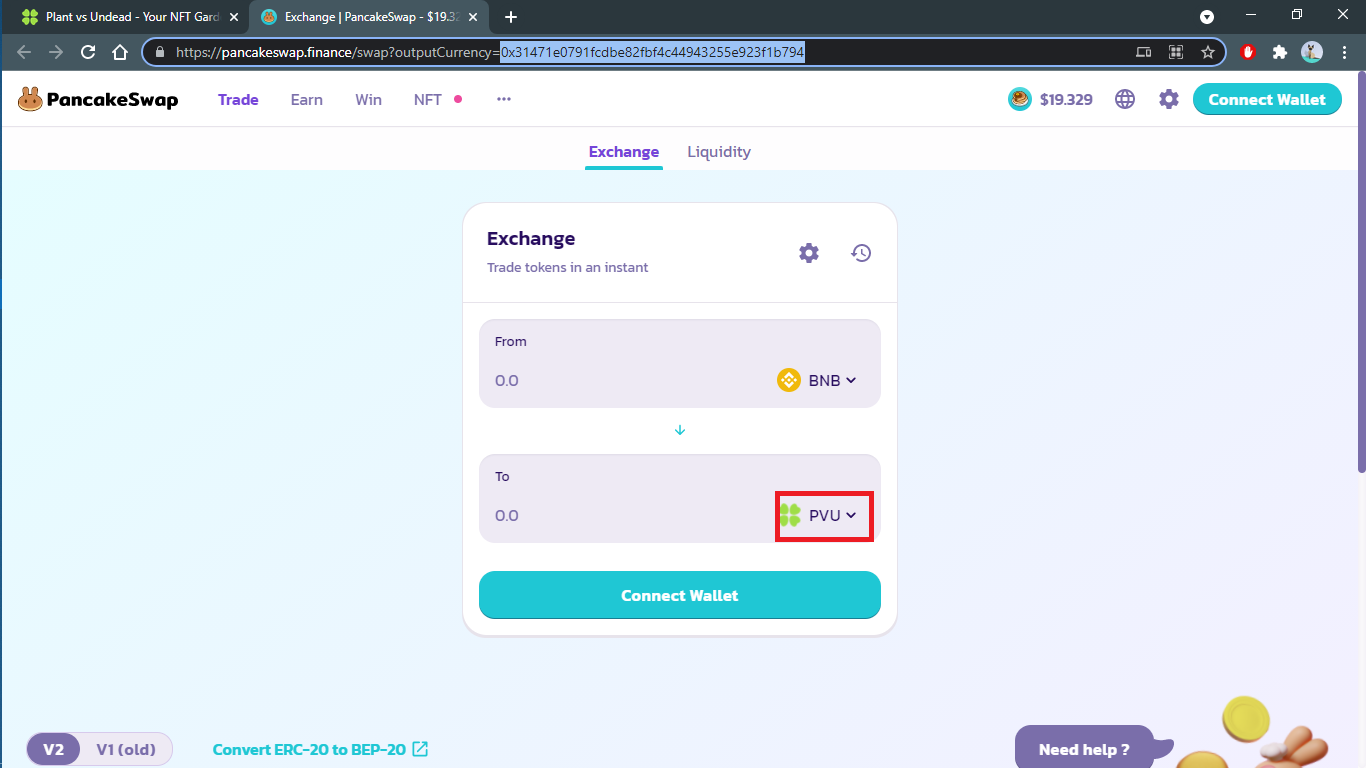Viewport: 1366px width, 768px height.
Task: Send this page to your devices
Action: (x=1144, y=52)
